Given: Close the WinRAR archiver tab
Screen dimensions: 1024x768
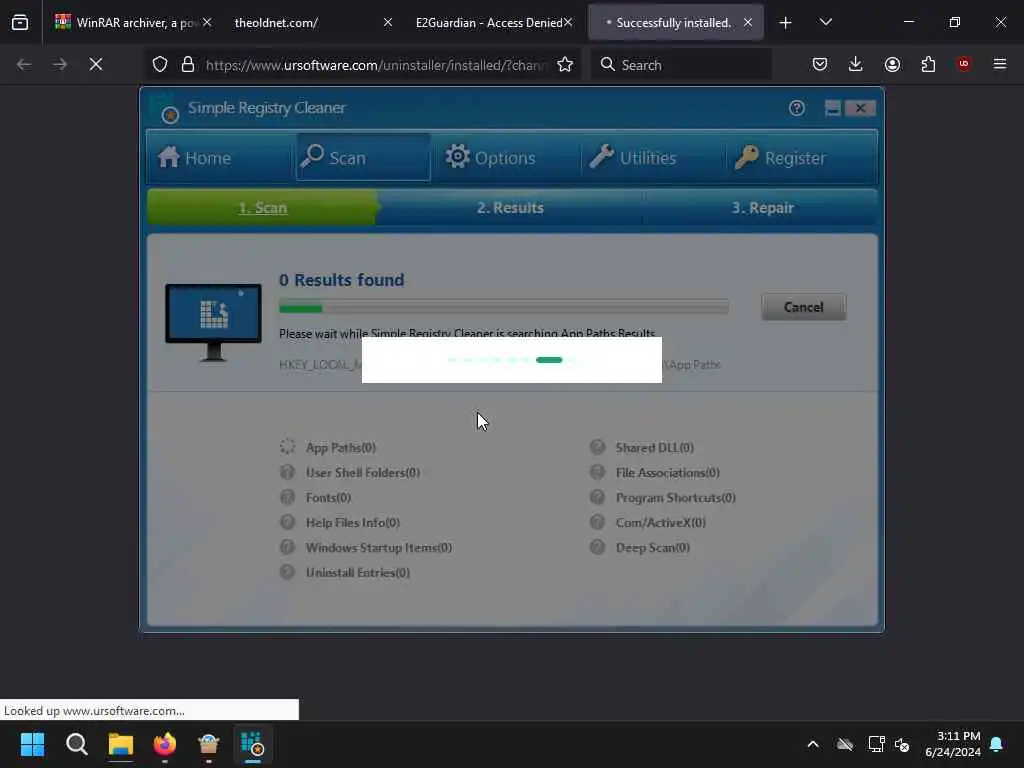Looking at the screenshot, I should (207, 22).
